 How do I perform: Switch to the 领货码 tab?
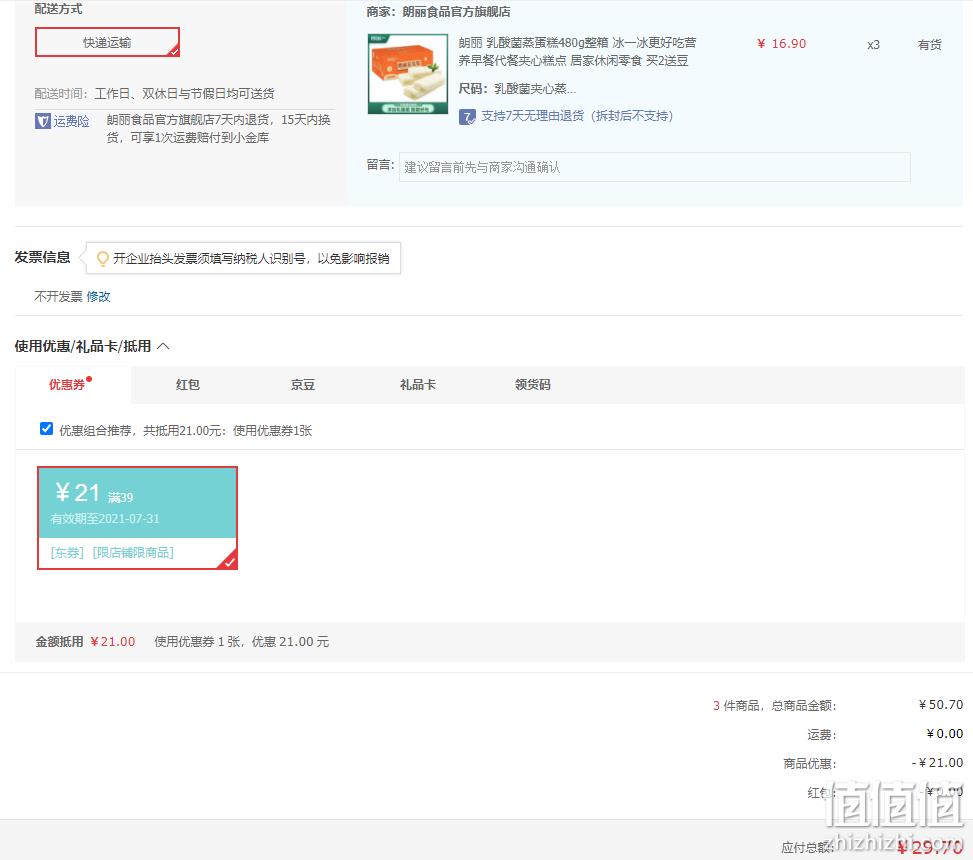point(533,385)
